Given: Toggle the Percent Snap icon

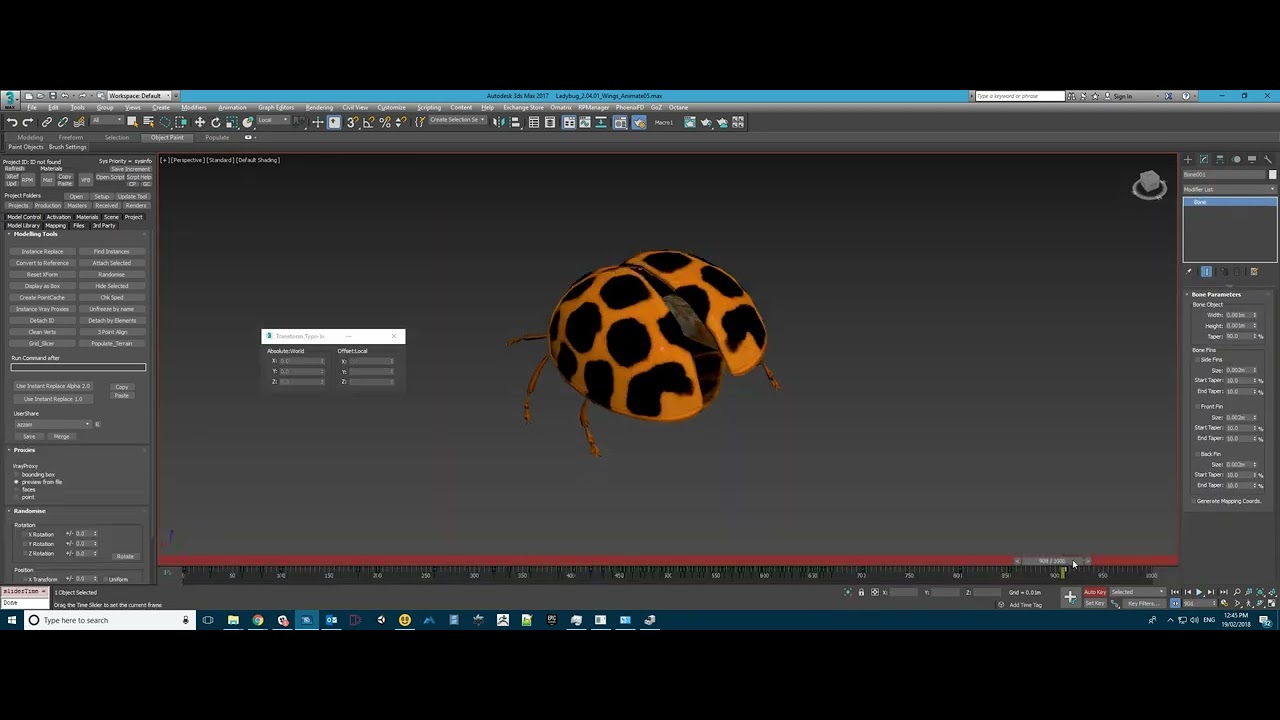Looking at the screenshot, I should click(x=384, y=122).
